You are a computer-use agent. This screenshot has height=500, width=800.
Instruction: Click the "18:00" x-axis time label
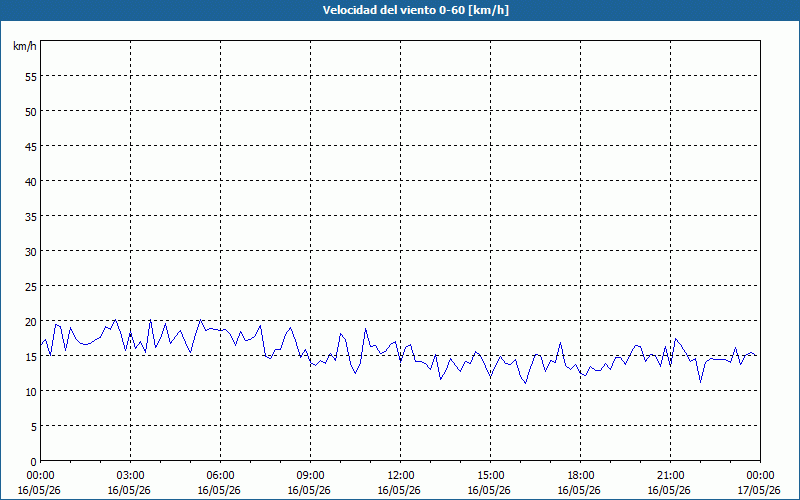580,476
